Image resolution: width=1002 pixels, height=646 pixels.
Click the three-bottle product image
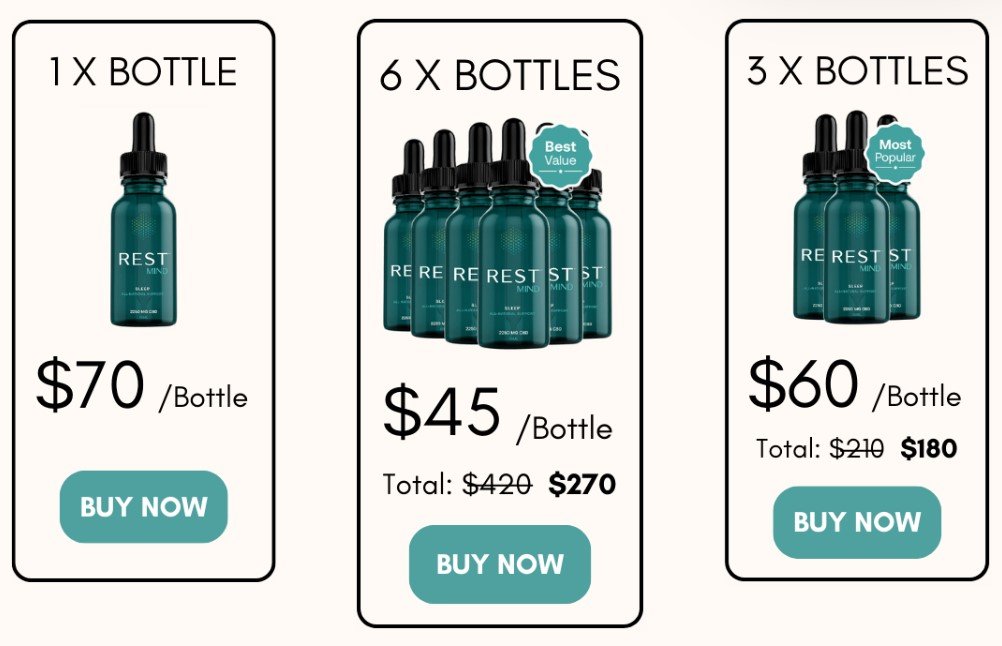[857, 217]
